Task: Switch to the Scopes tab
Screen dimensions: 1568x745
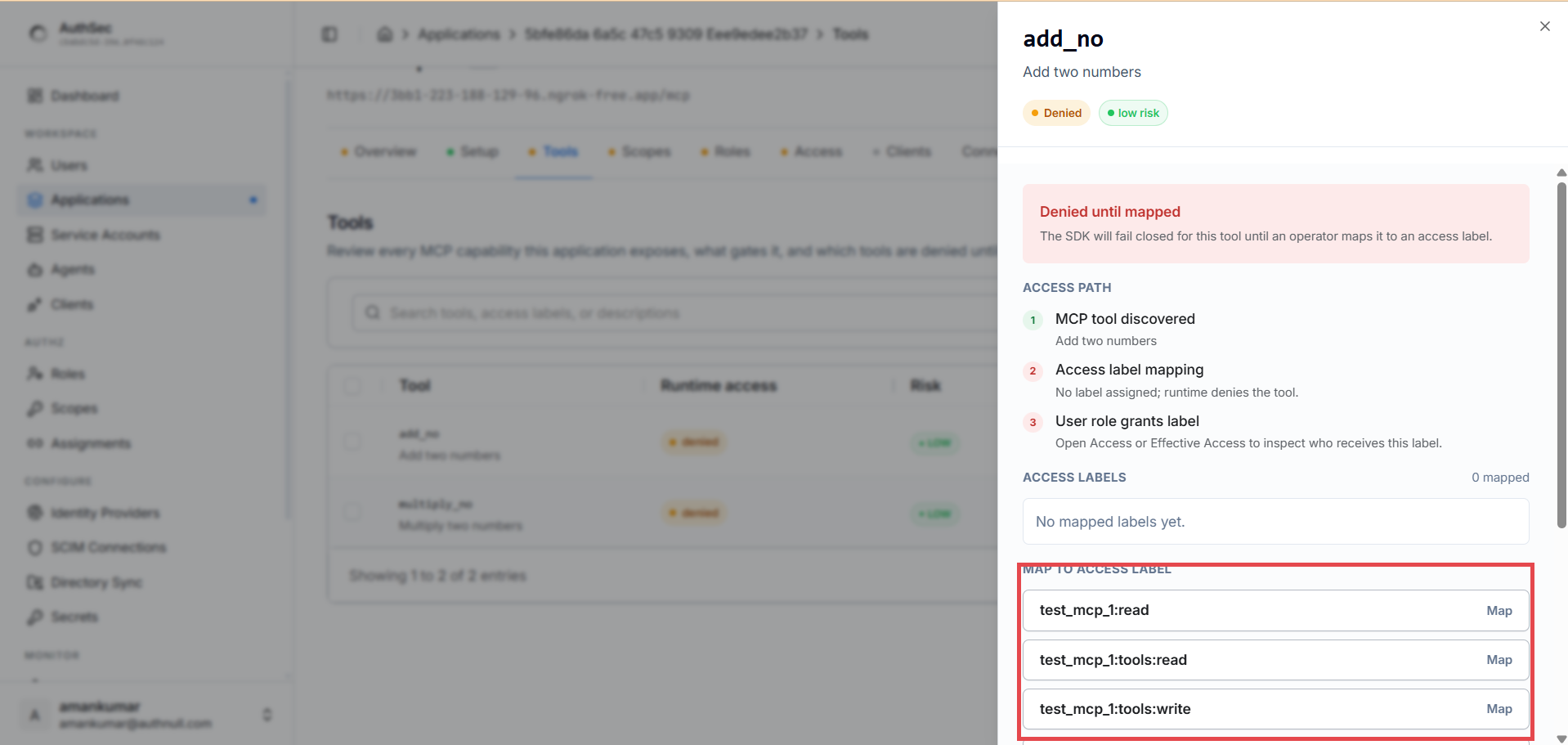Action: coord(639,151)
